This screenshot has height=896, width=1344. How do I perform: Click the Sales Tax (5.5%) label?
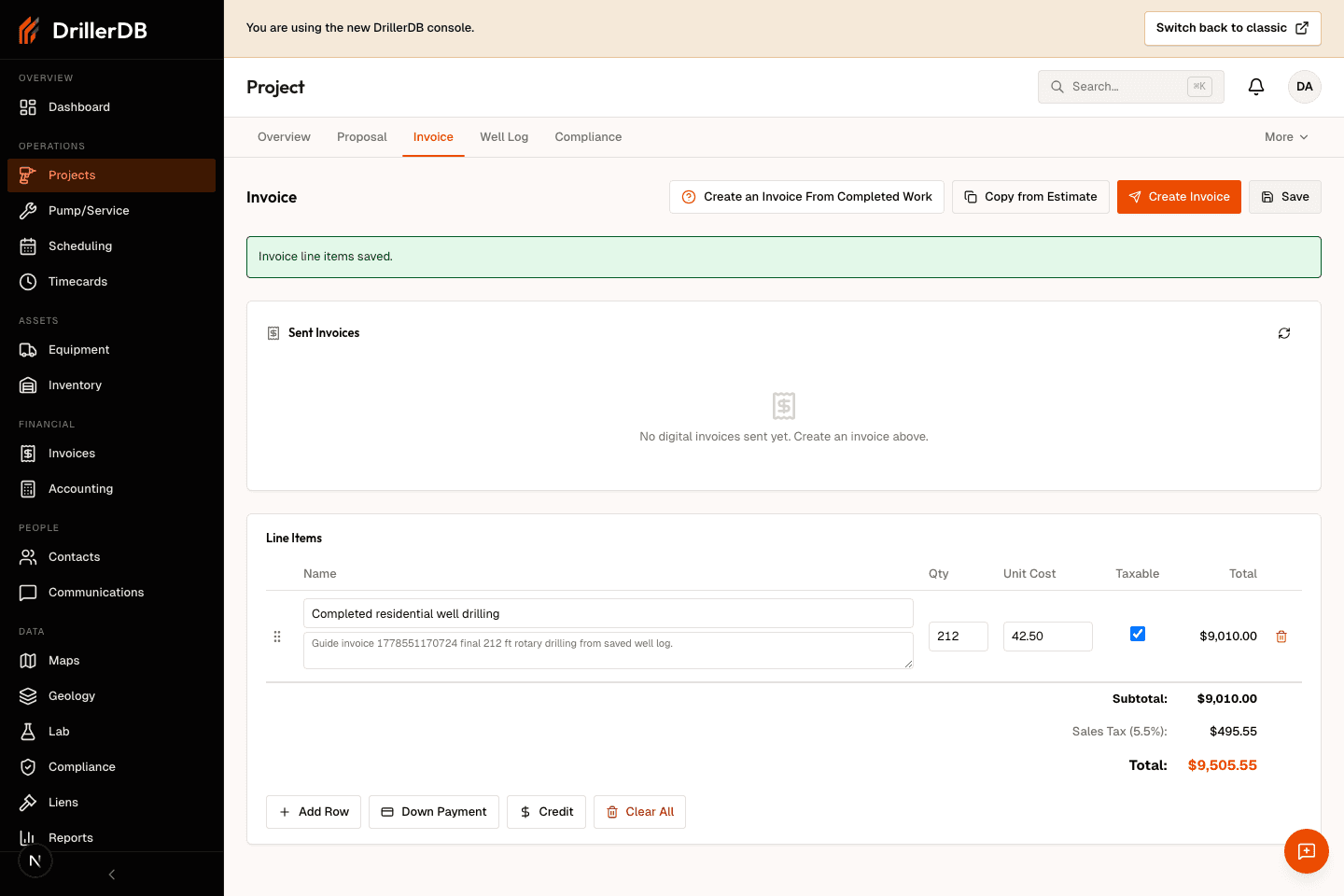tap(1120, 732)
